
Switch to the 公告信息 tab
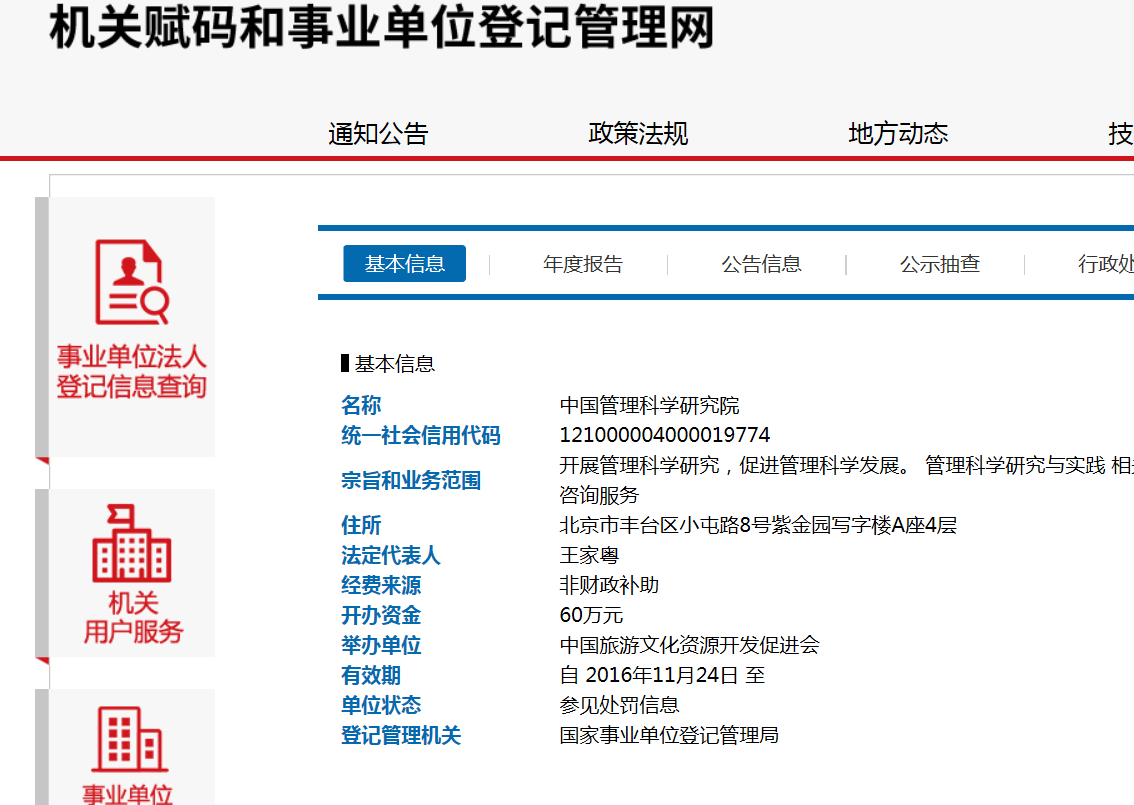pos(762,264)
